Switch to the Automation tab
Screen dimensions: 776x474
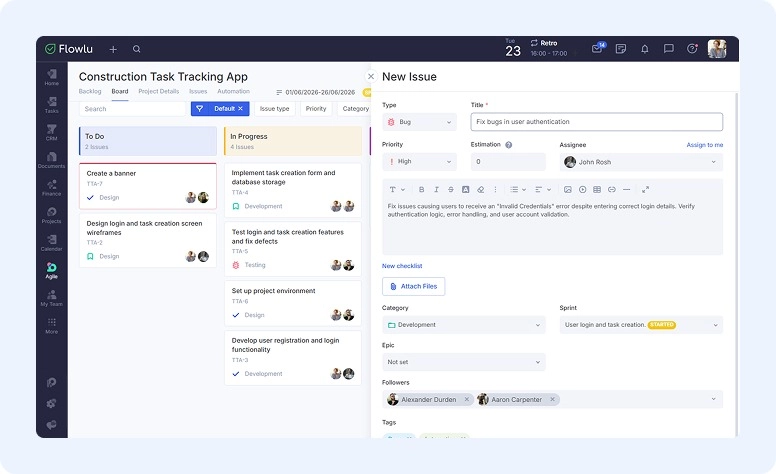233,92
